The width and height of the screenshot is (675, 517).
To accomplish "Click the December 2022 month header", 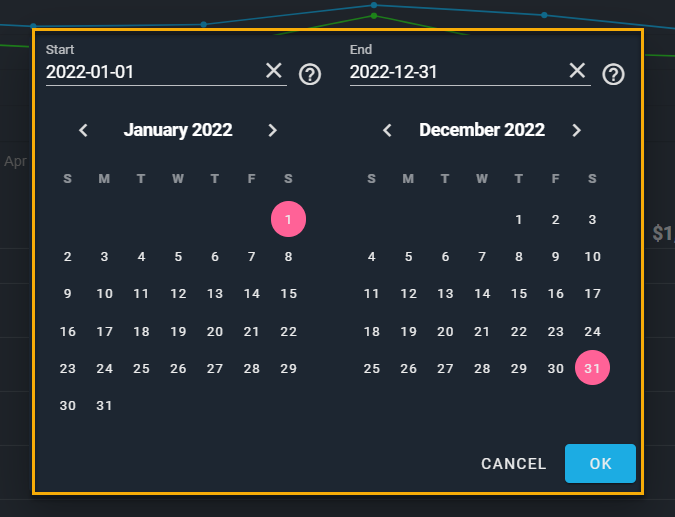I will pyautogui.click(x=482, y=130).
